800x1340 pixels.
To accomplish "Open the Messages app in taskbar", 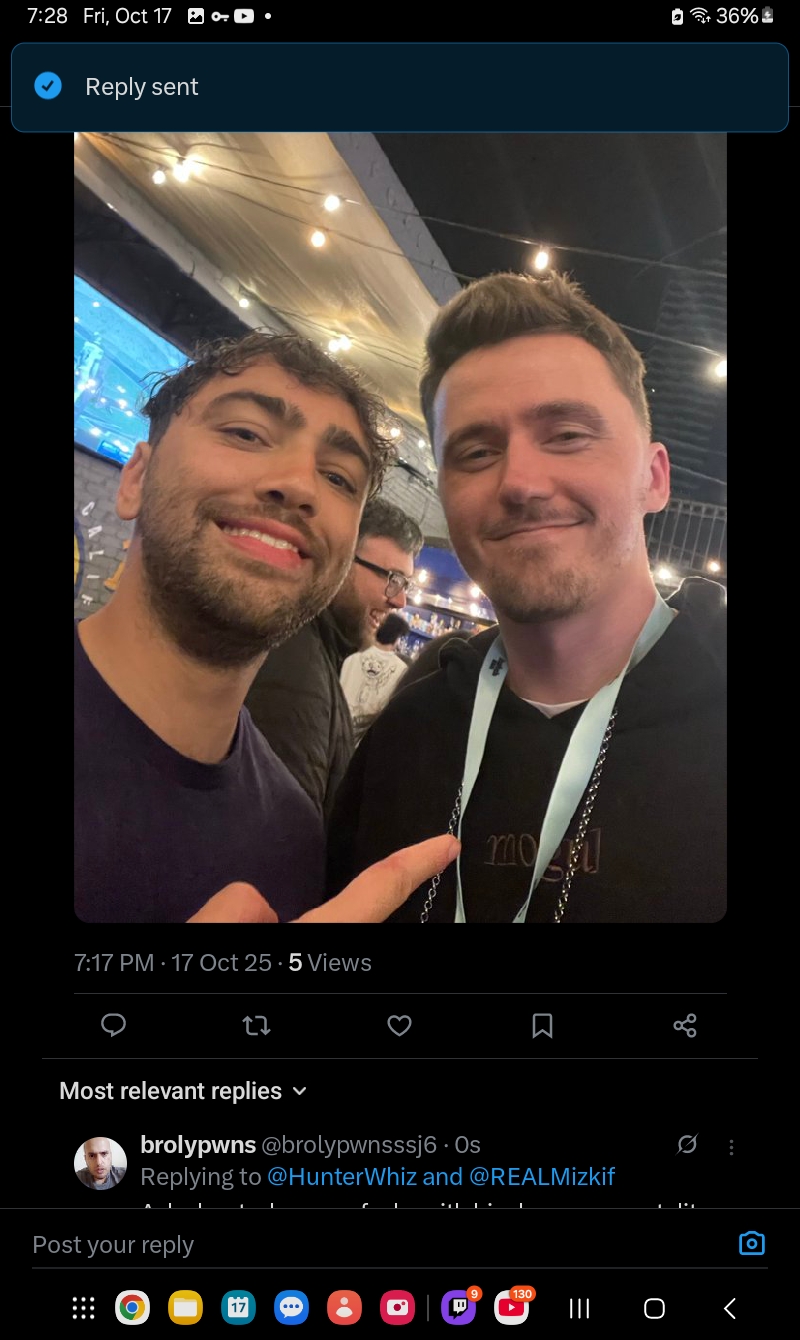I will (291, 1307).
